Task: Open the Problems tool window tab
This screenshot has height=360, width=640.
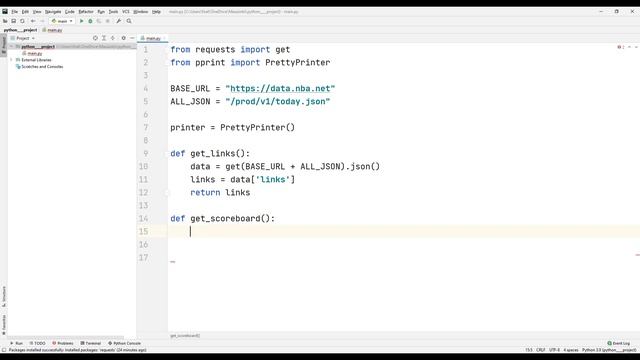Action: pyautogui.click(x=63, y=343)
